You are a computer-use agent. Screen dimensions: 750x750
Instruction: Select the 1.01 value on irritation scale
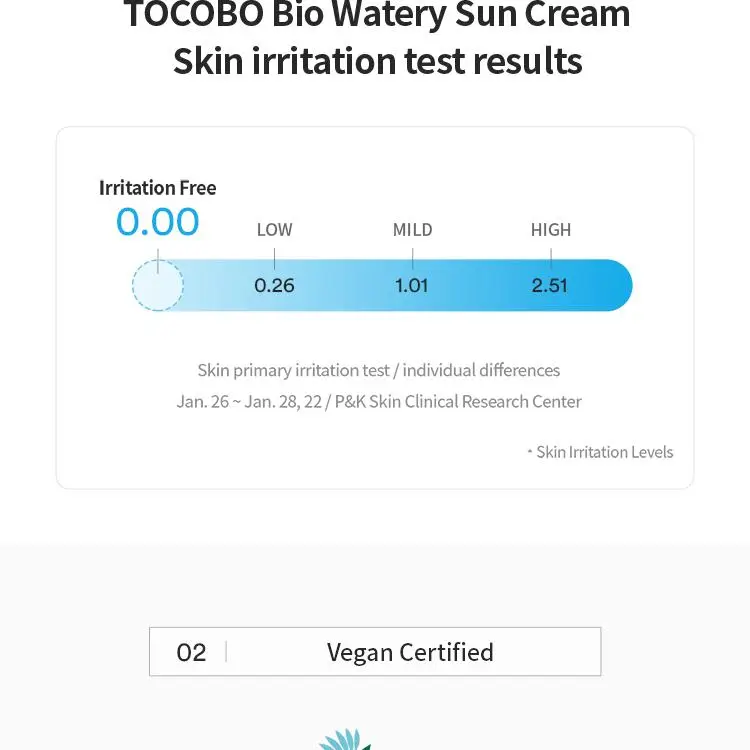(x=411, y=286)
